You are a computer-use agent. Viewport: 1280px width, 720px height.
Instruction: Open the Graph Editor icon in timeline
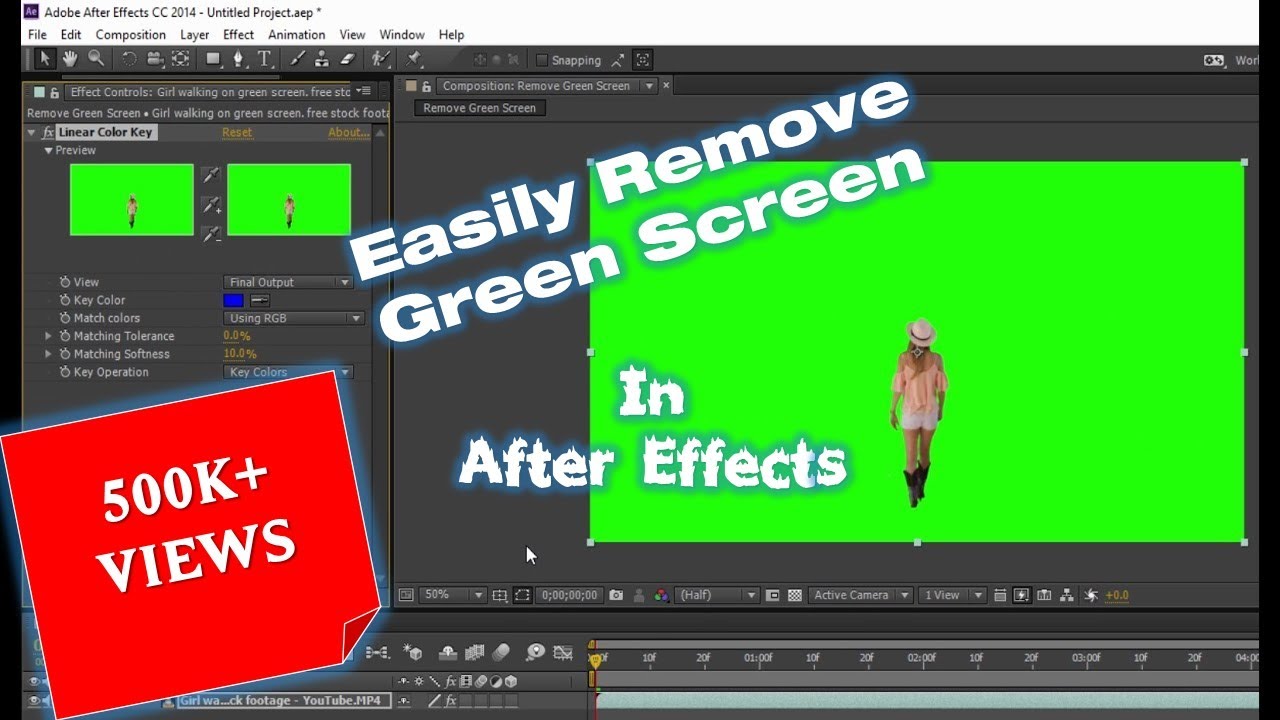[x=563, y=652]
